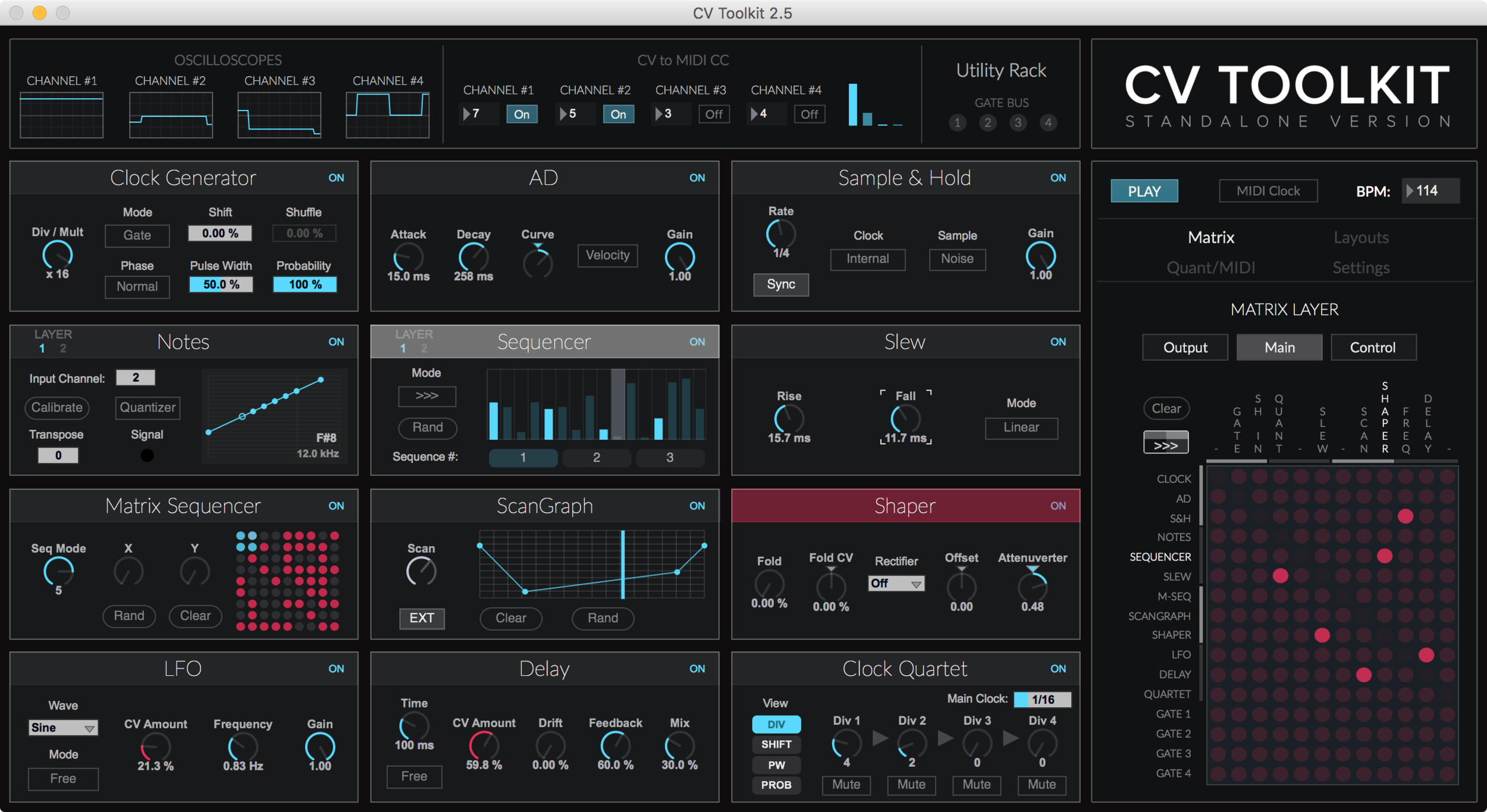Click the Slew Fall knob
The image size is (1487, 812).
click(905, 419)
